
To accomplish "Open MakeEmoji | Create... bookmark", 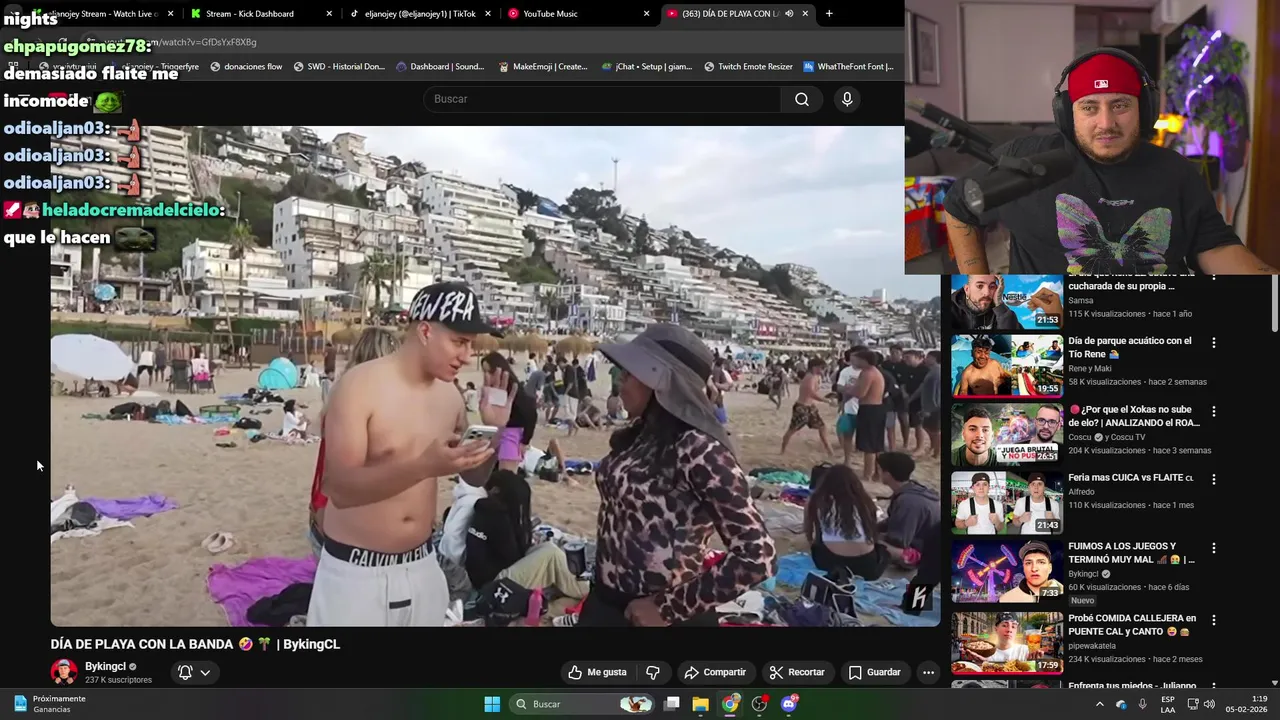I will [x=543, y=67].
